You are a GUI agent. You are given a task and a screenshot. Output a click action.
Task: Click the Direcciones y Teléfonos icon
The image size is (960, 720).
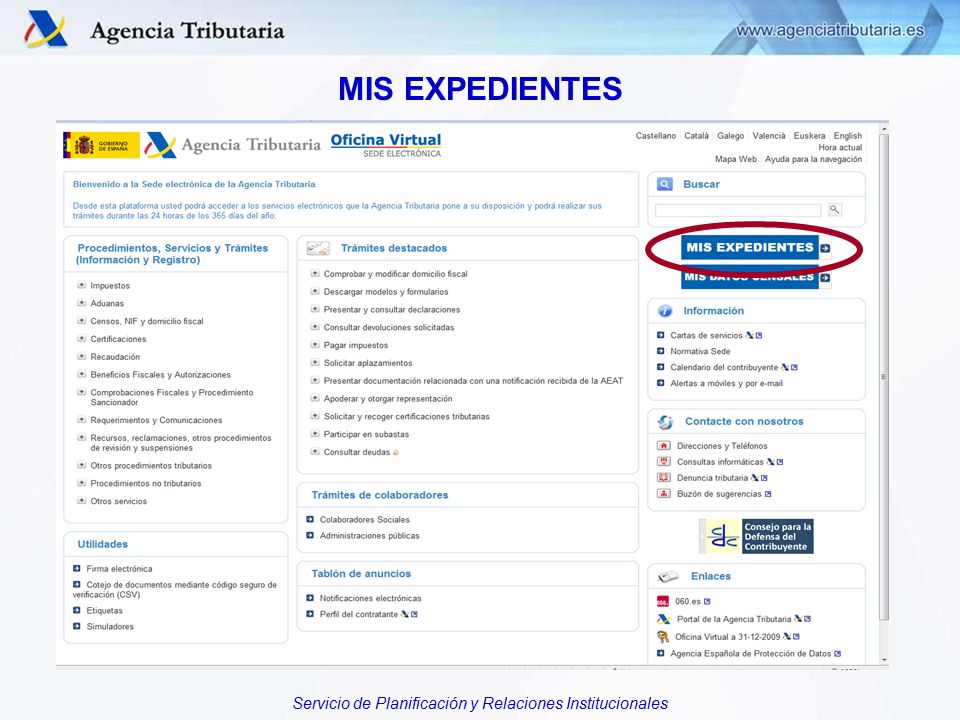click(664, 446)
